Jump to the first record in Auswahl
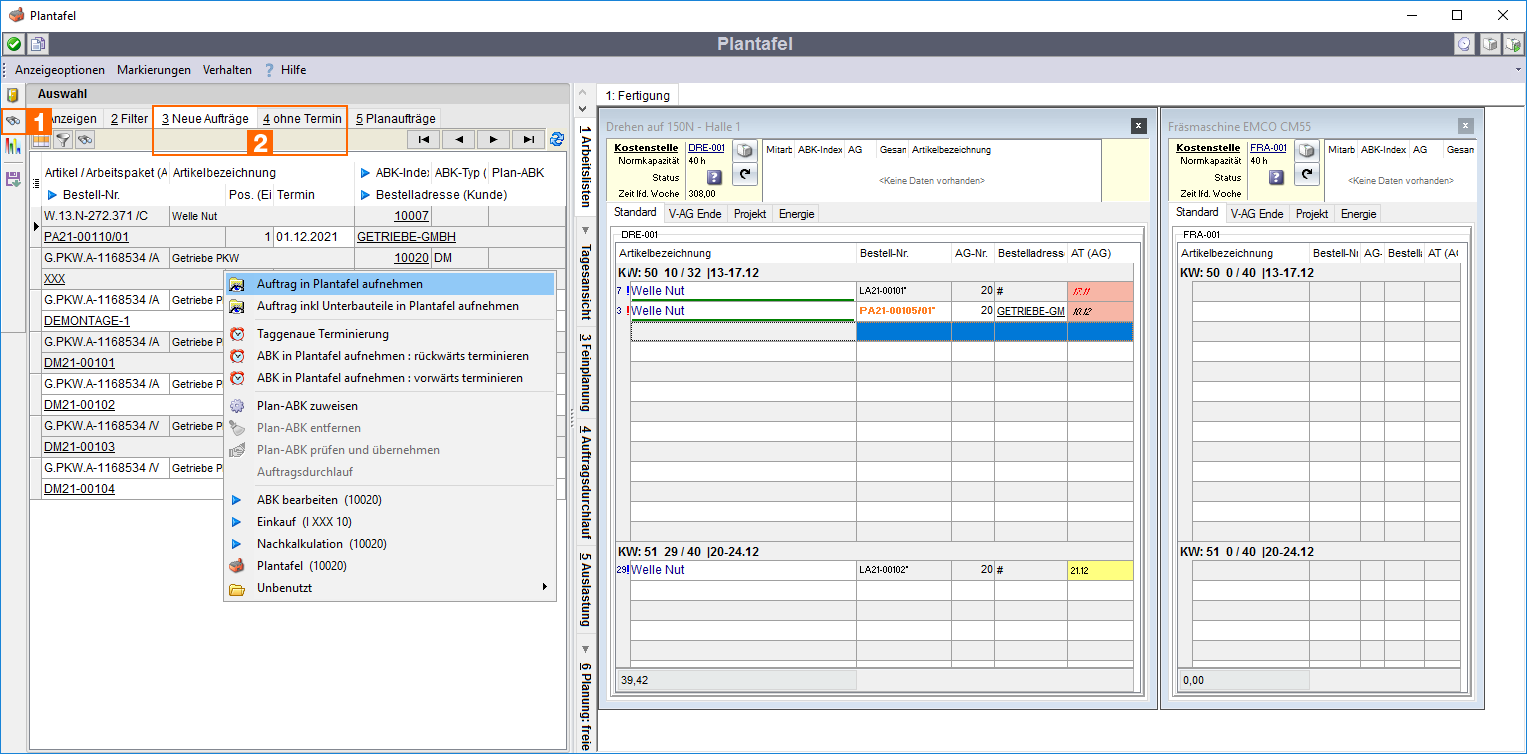Image resolution: width=1527 pixels, height=754 pixels. pyautogui.click(x=425, y=139)
